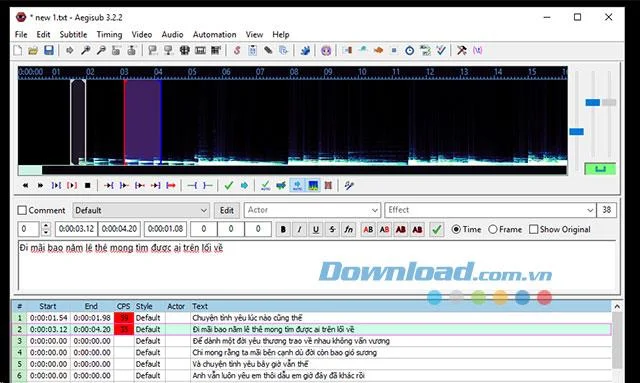This screenshot has height=383, width=640.
Task: Apply underline with U button
Action: pyautogui.click(x=316, y=229)
